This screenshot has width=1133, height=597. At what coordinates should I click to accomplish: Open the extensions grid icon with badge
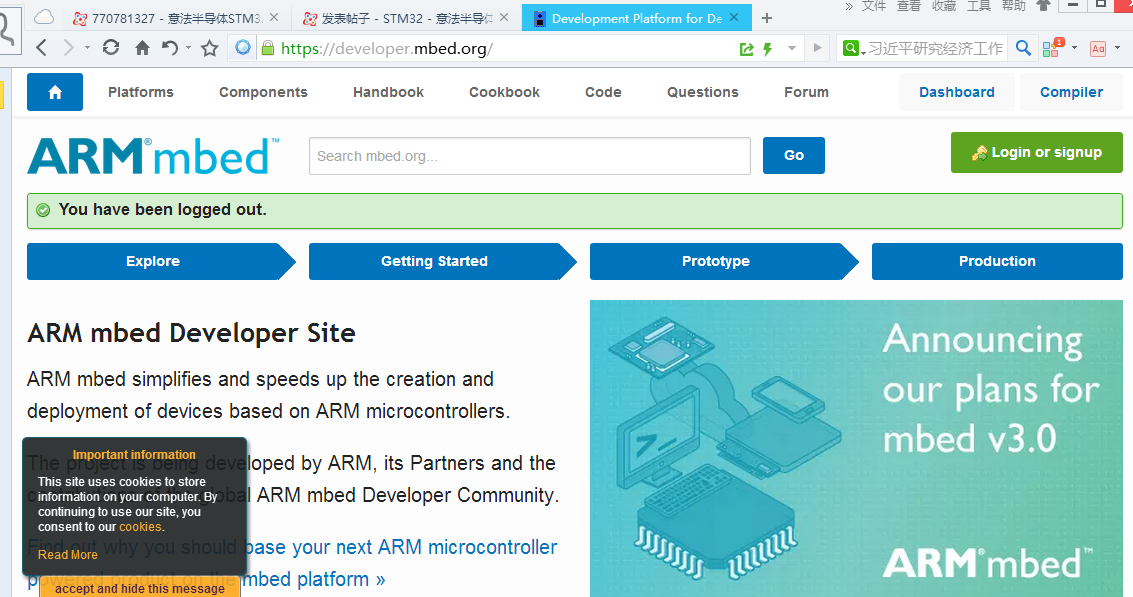(1052, 48)
